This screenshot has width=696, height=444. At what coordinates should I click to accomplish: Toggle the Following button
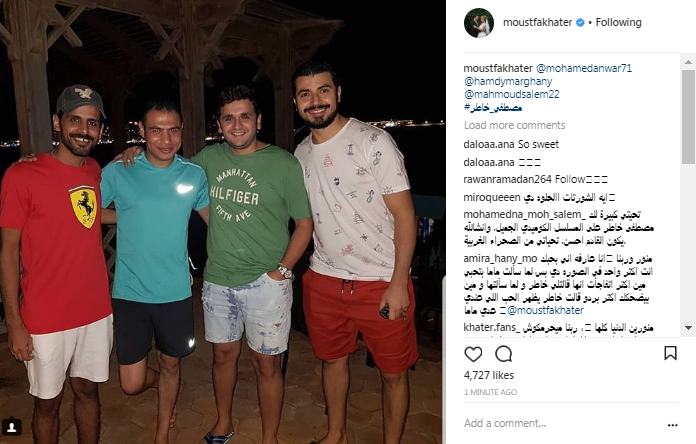pos(618,22)
